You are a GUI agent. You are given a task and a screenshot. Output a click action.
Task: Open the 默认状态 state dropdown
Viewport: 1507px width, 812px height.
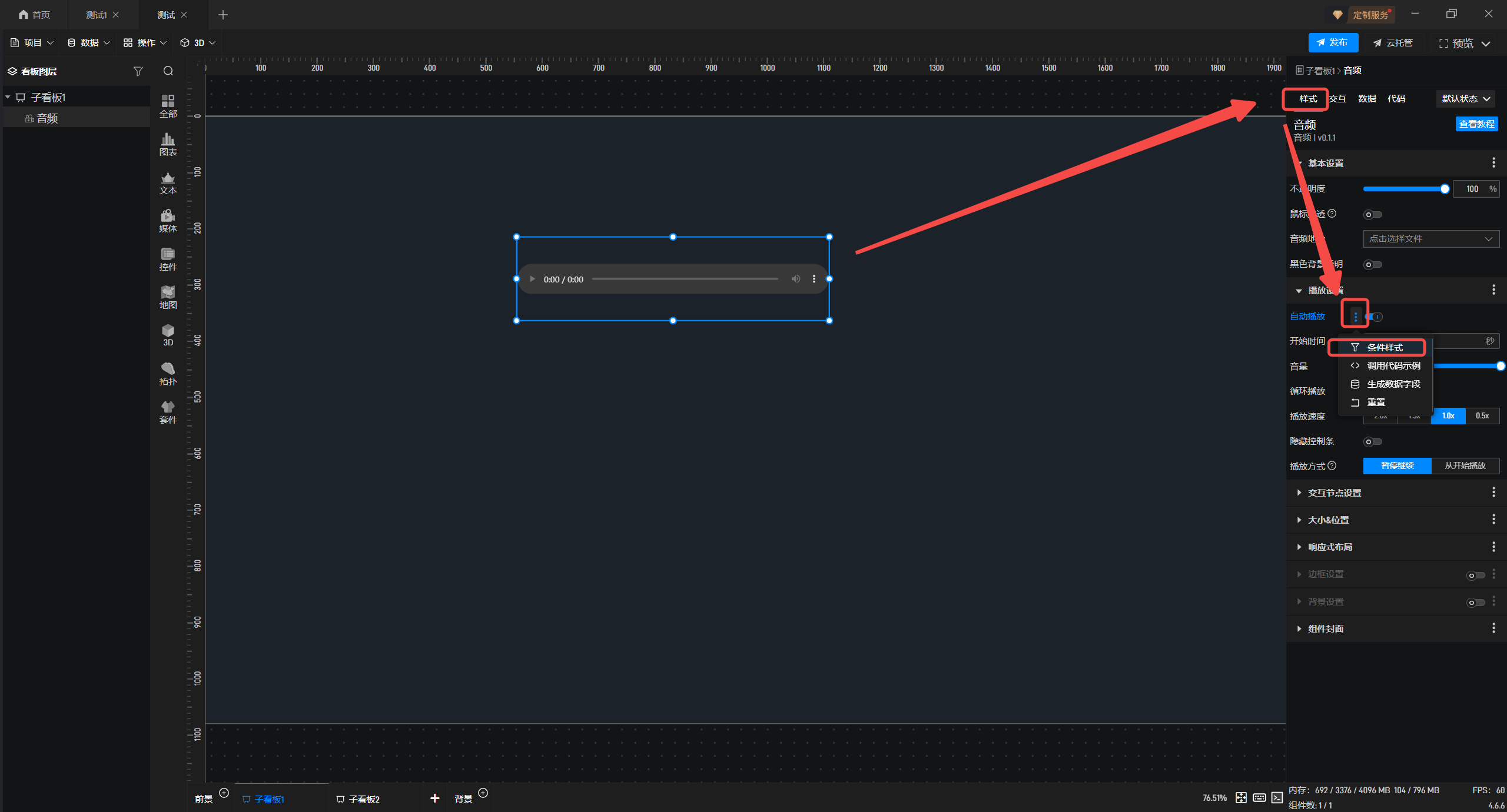tap(1465, 99)
